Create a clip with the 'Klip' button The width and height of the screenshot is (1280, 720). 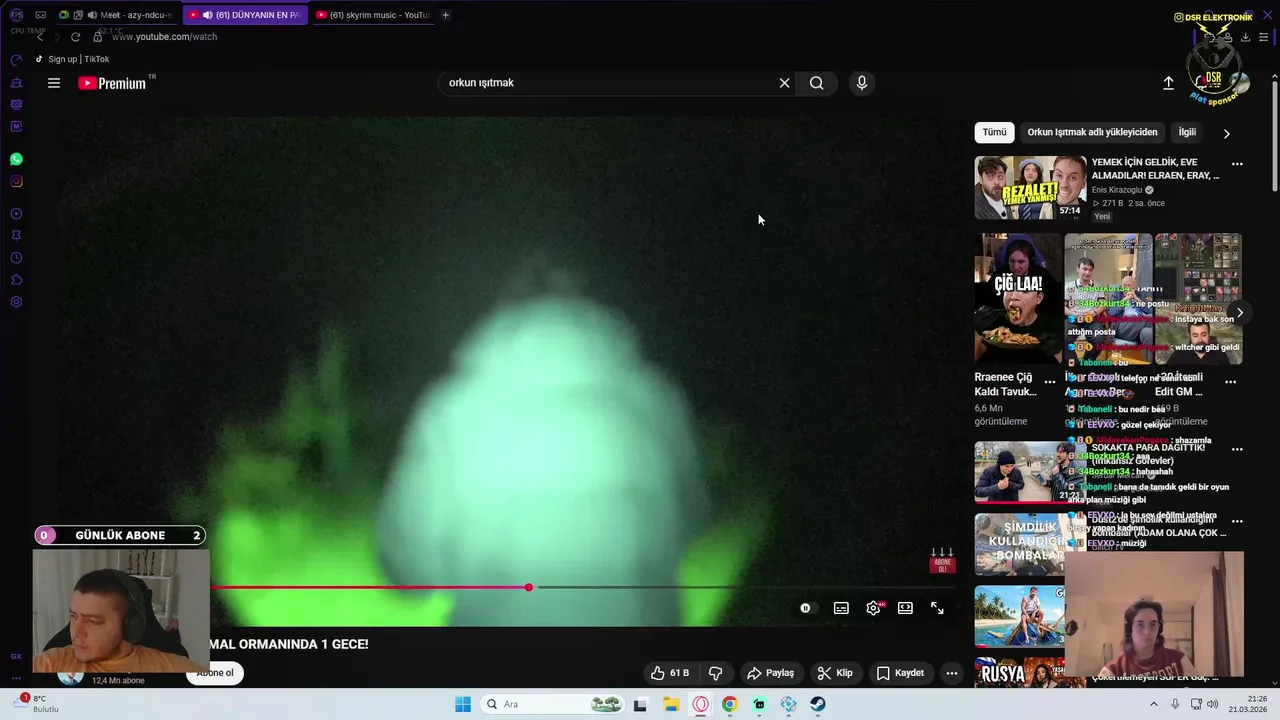[835, 673]
